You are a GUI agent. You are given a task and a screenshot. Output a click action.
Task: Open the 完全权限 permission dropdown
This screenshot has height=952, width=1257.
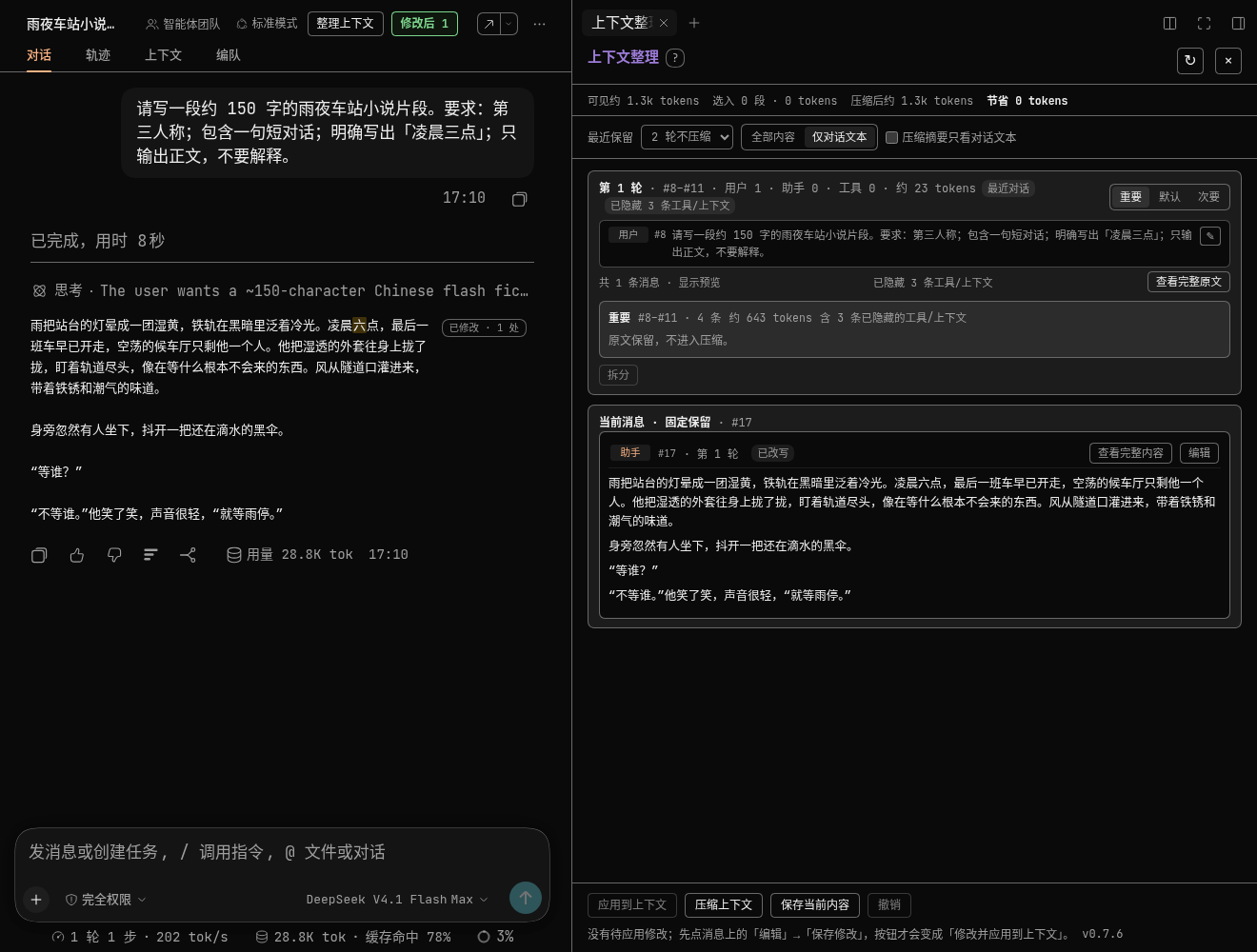click(x=106, y=900)
